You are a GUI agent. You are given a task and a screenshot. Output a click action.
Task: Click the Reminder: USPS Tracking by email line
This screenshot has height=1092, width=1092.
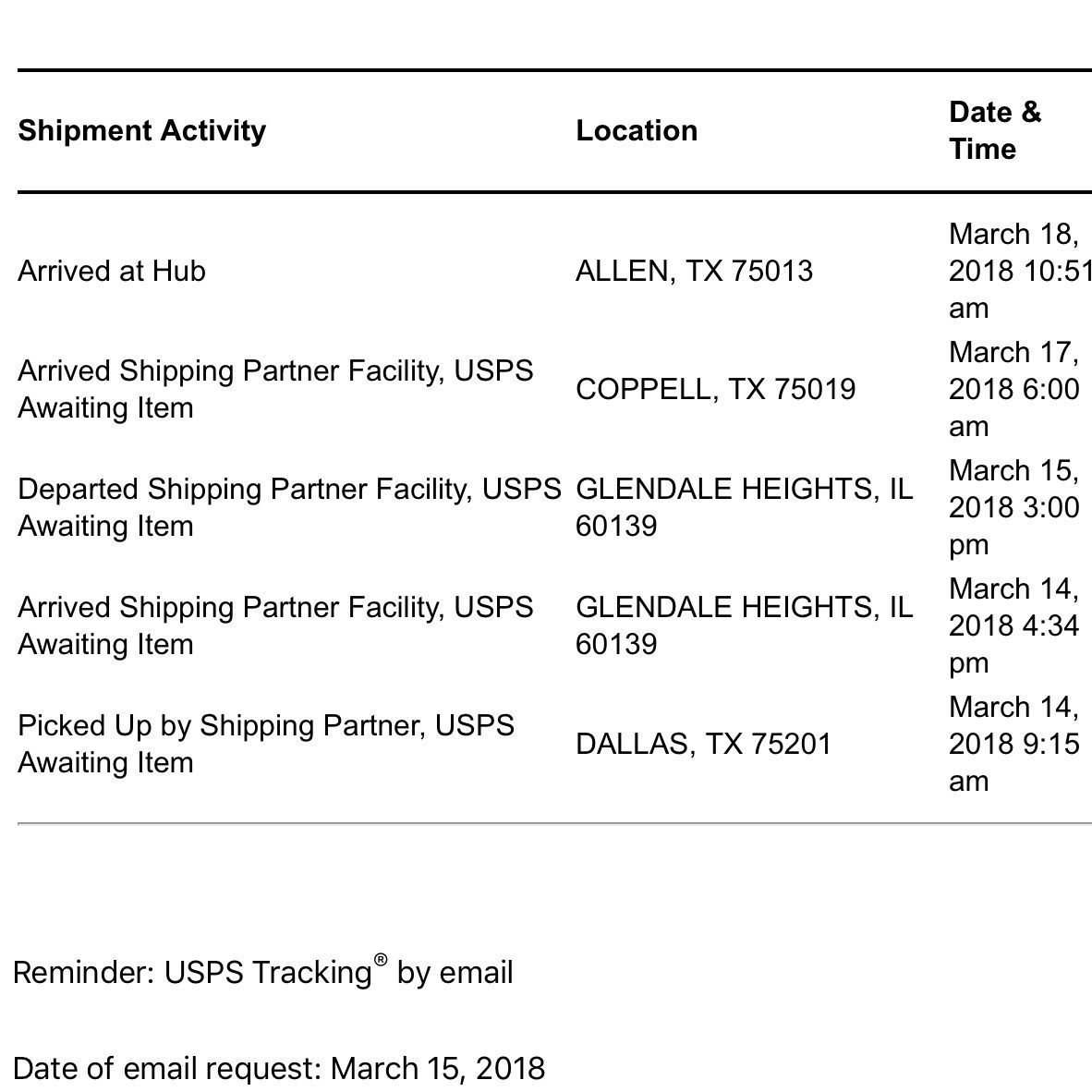pos(263,972)
